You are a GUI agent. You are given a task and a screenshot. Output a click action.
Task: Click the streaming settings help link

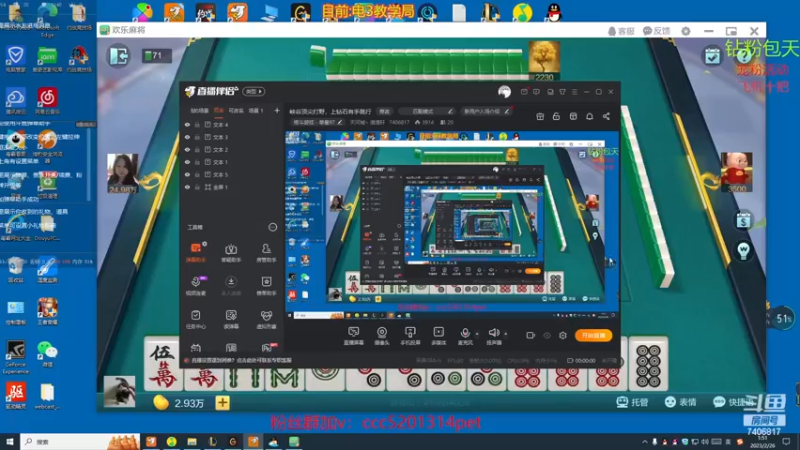(x=241, y=360)
